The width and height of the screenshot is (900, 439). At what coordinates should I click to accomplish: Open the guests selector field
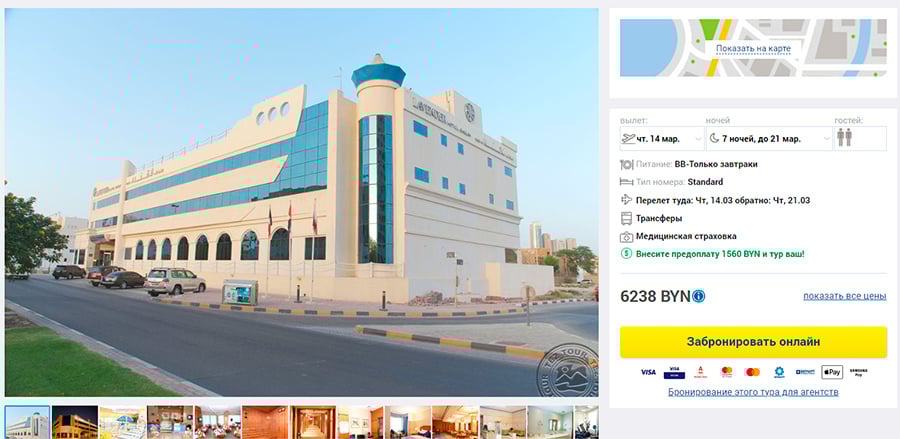[860, 138]
